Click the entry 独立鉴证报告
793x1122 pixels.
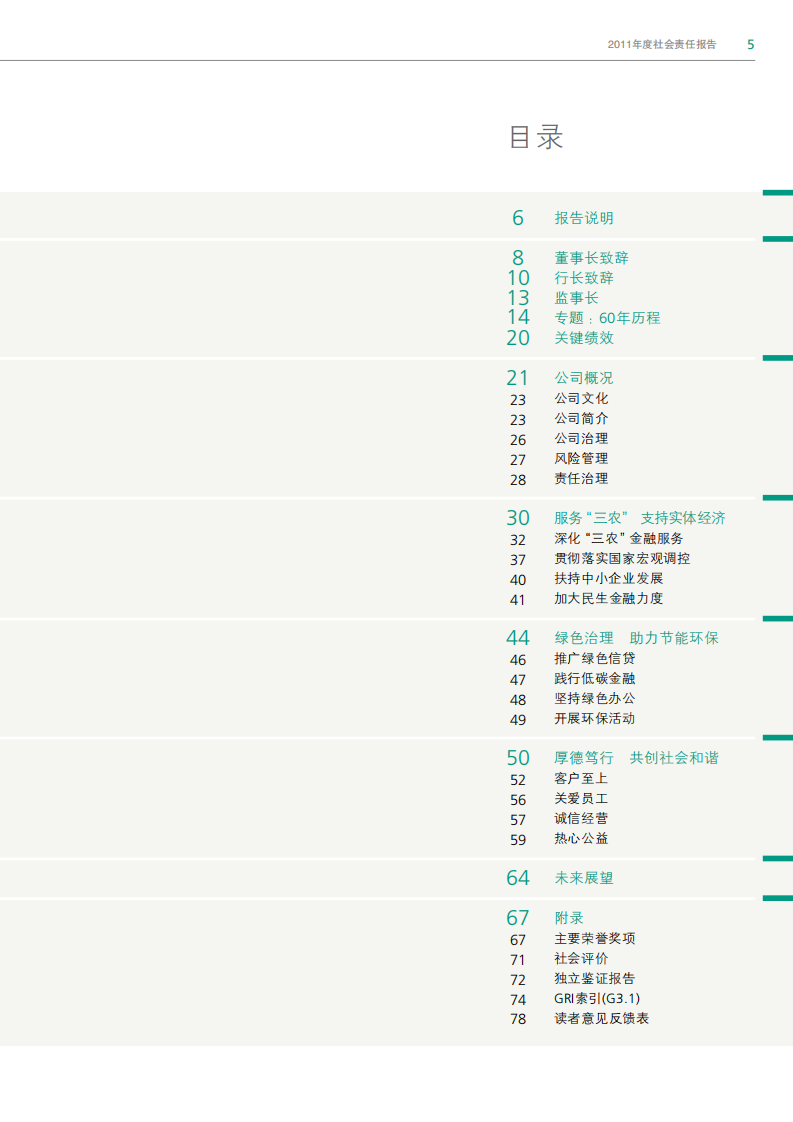point(595,979)
